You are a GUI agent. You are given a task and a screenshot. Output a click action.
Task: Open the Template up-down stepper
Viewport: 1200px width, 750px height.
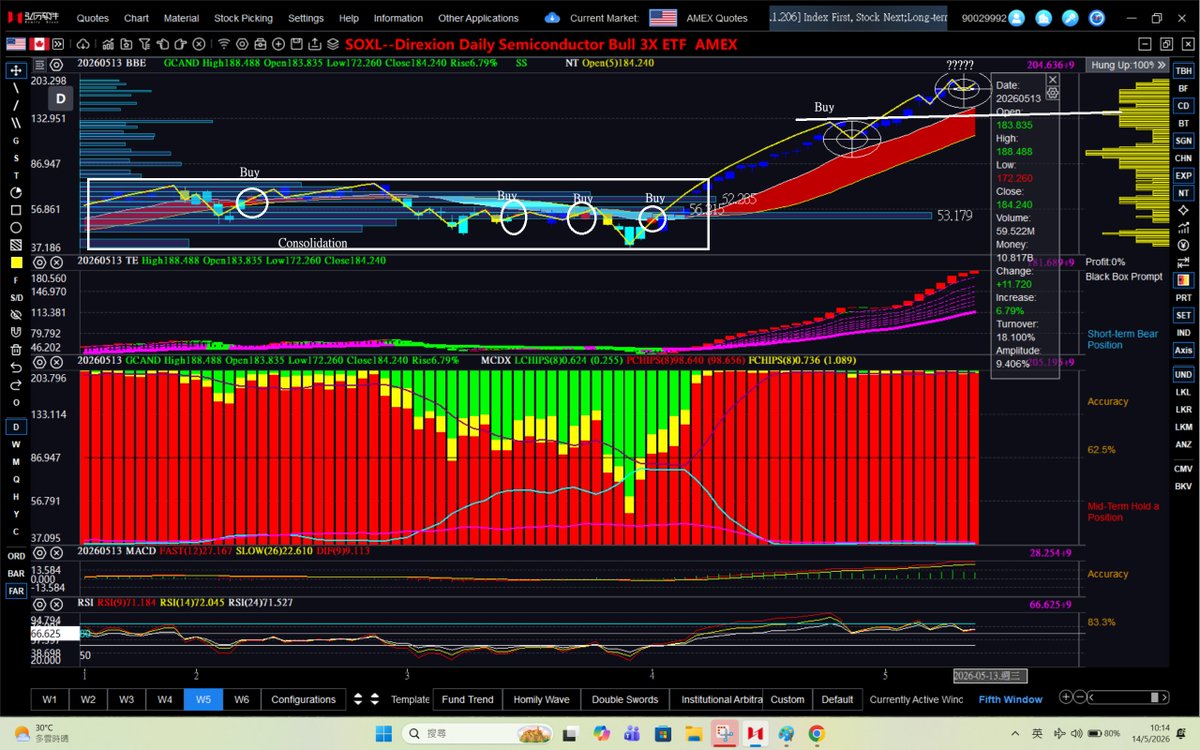[374, 699]
